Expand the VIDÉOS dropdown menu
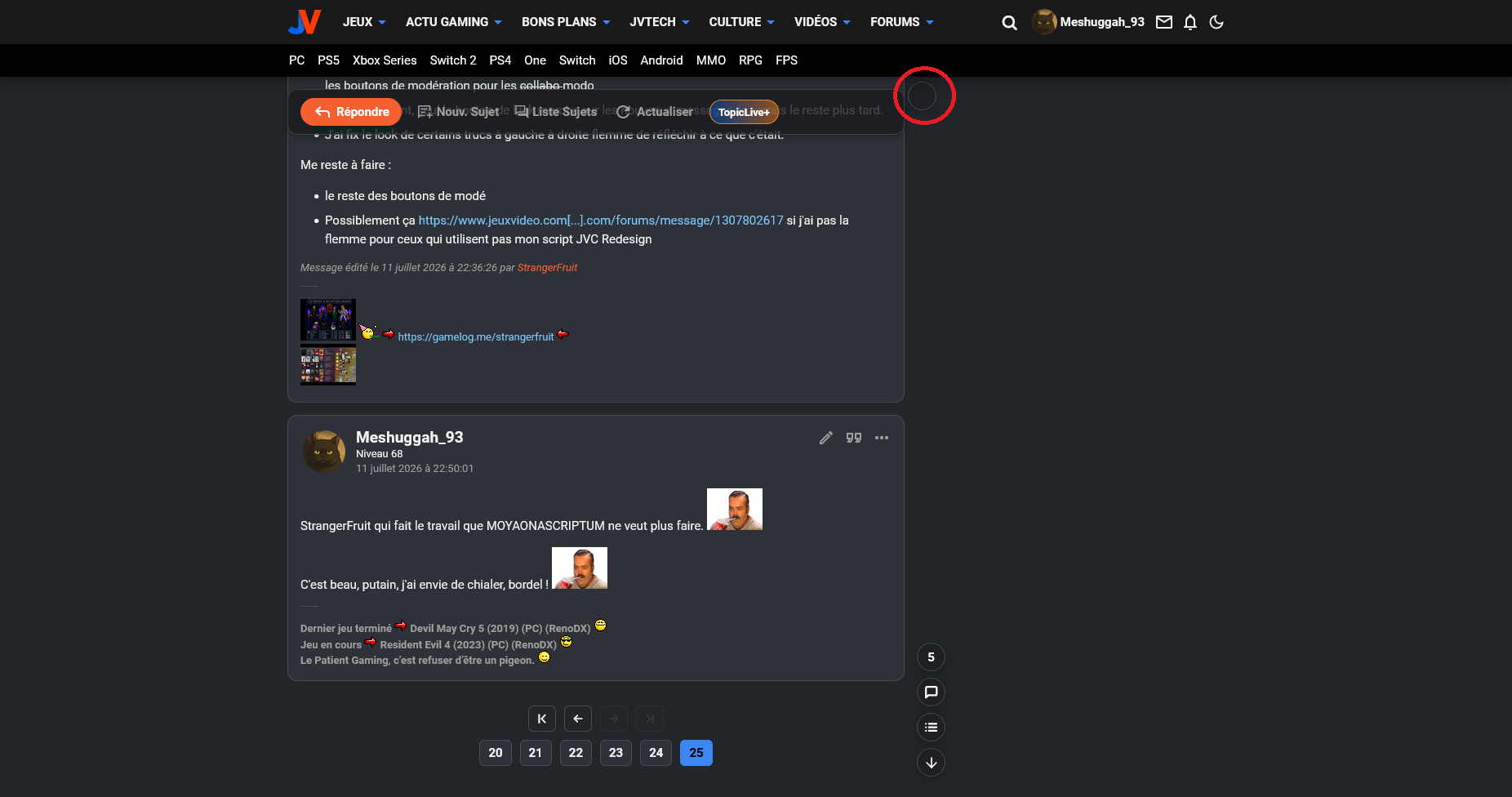 pos(823,22)
